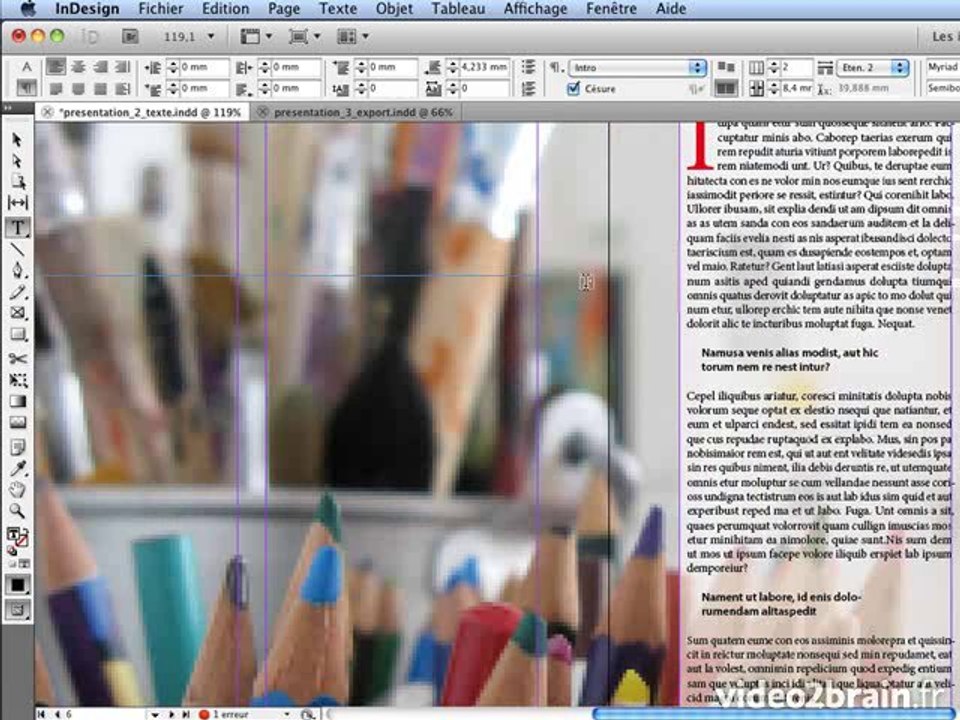The height and width of the screenshot is (720, 960).
Task: Click the left indent value field
Action: (204, 67)
